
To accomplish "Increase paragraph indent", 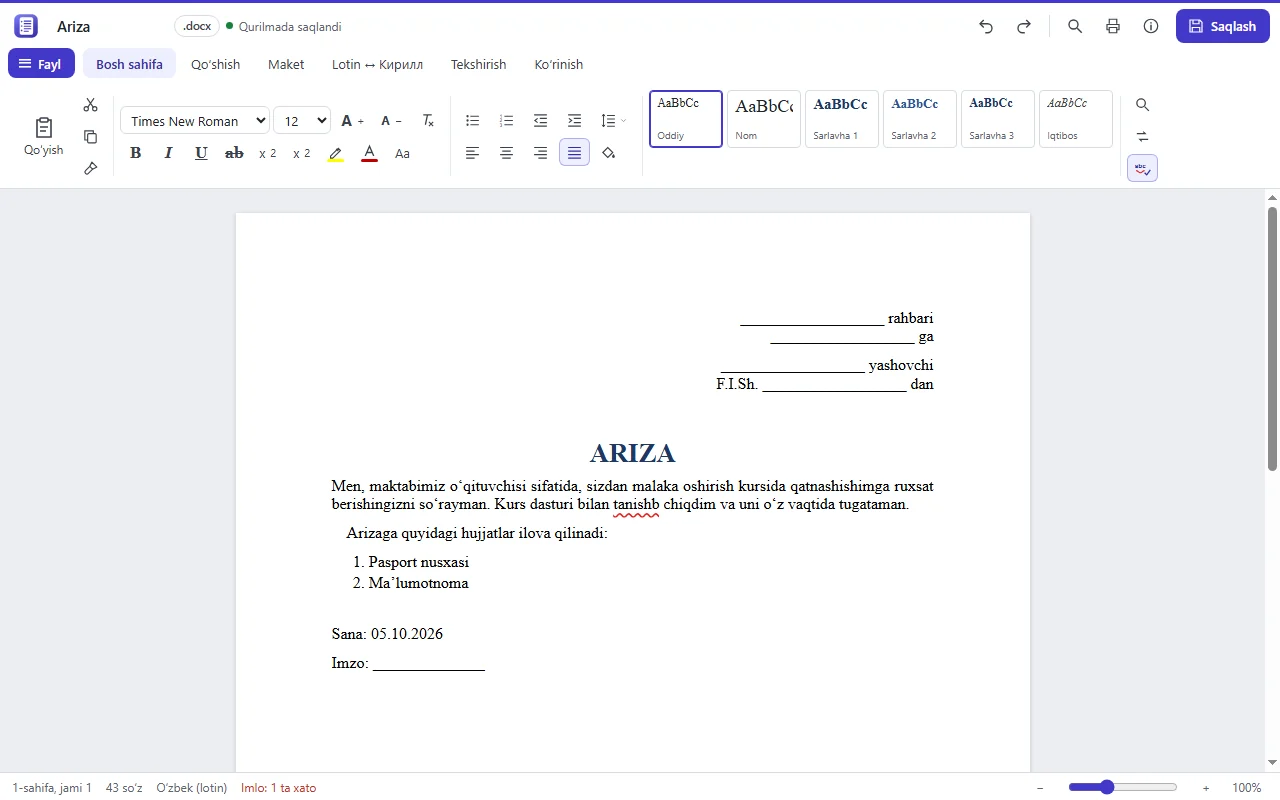I will (x=575, y=121).
